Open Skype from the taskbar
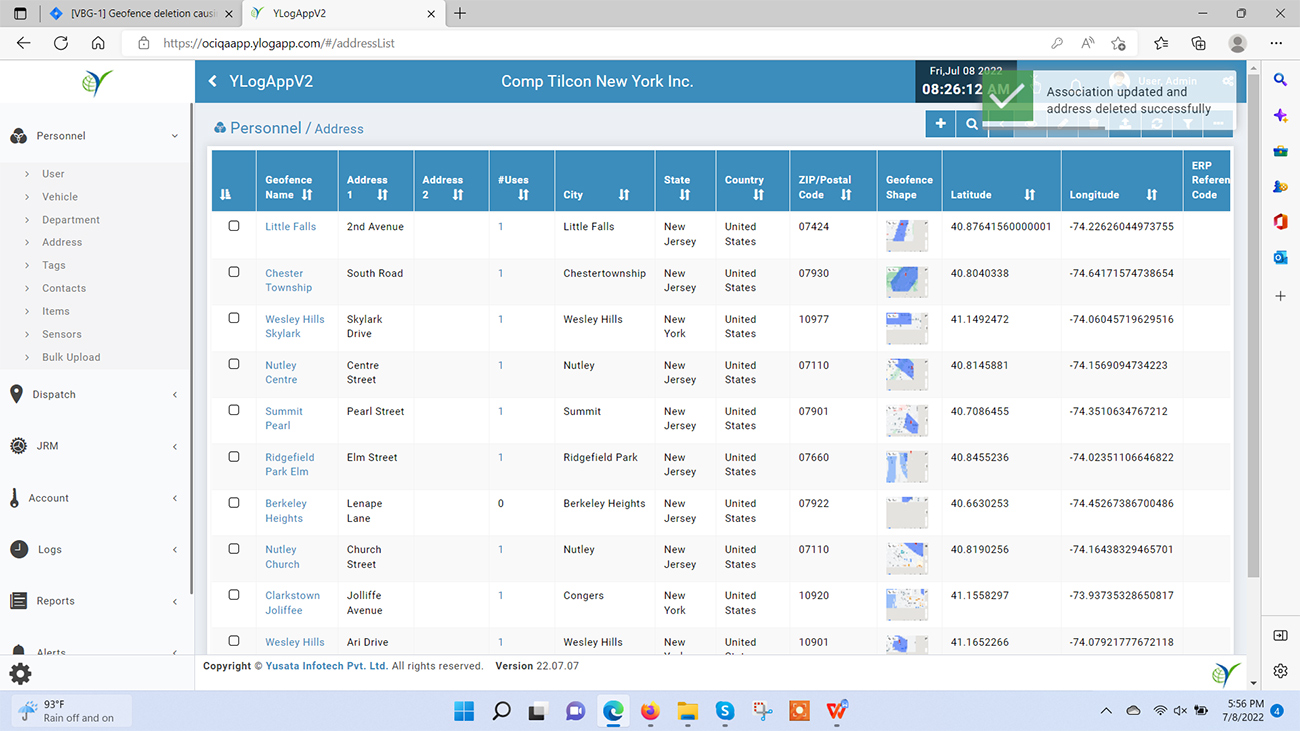Viewport: 1300px width, 731px height. [725, 711]
